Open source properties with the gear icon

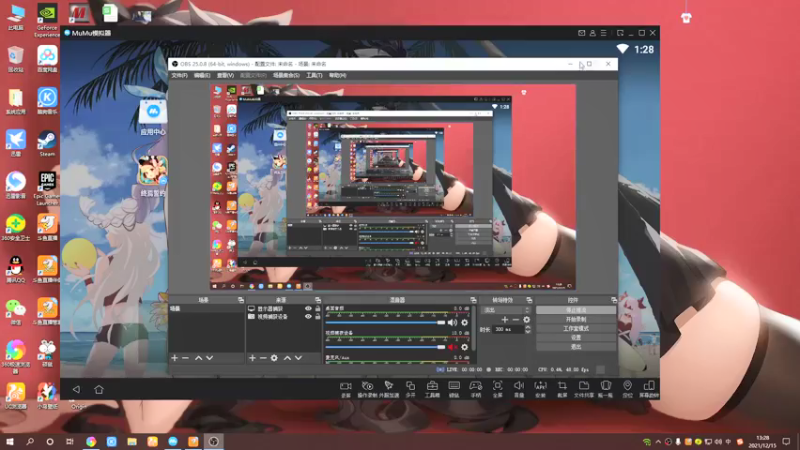274,358
